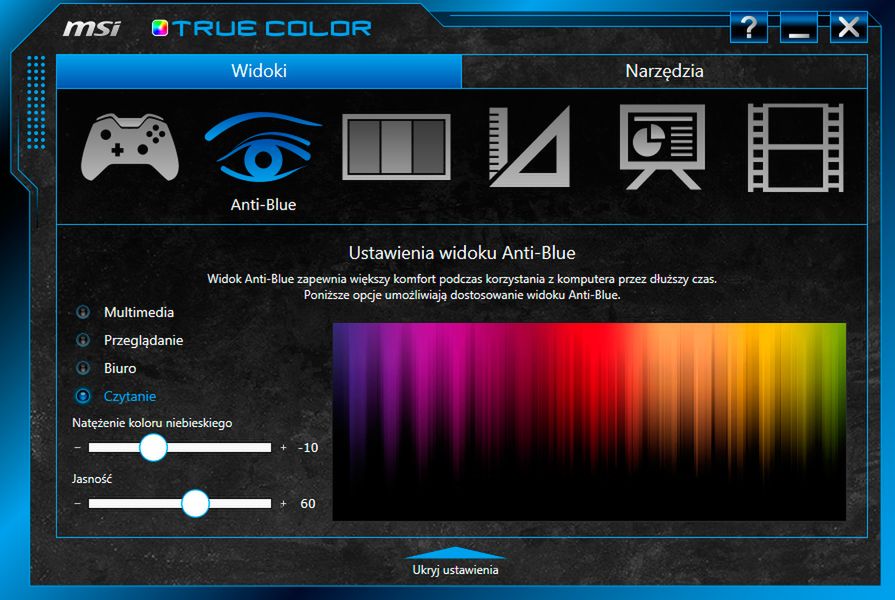The image size is (895, 600).
Task: Click the blue intensity slider handle
Action: click(x=153, y=448)
